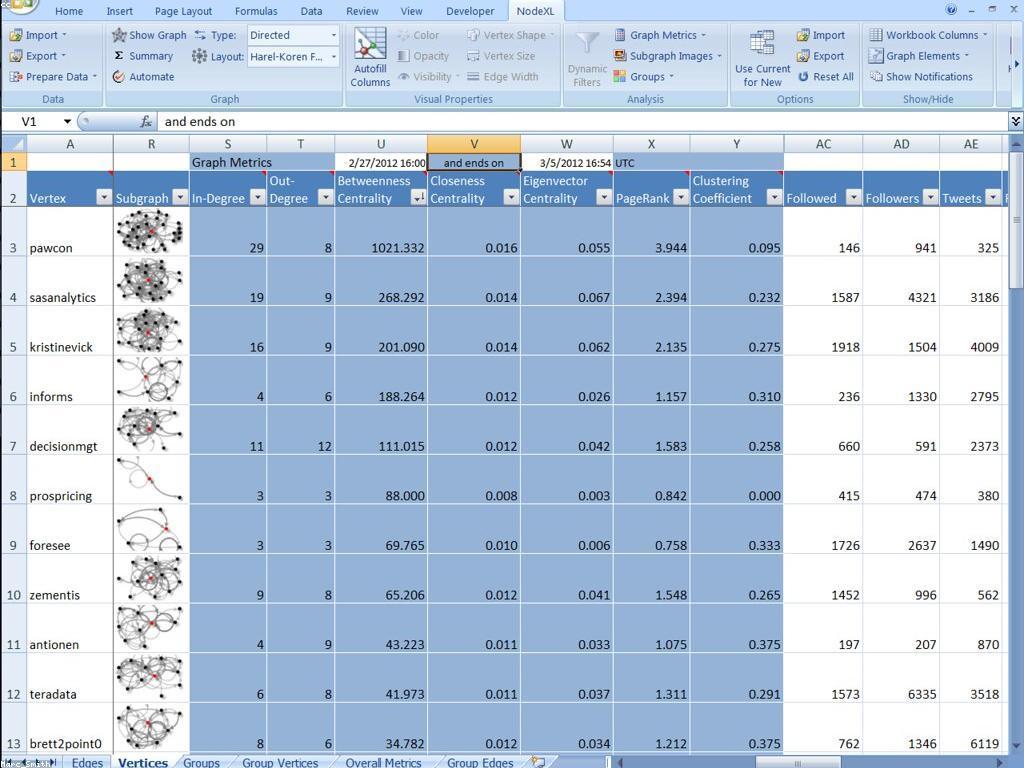This screenshot has height=768, width=1024.
Task: Open the Formulas ribbon tab
Action: coord(256,11)
